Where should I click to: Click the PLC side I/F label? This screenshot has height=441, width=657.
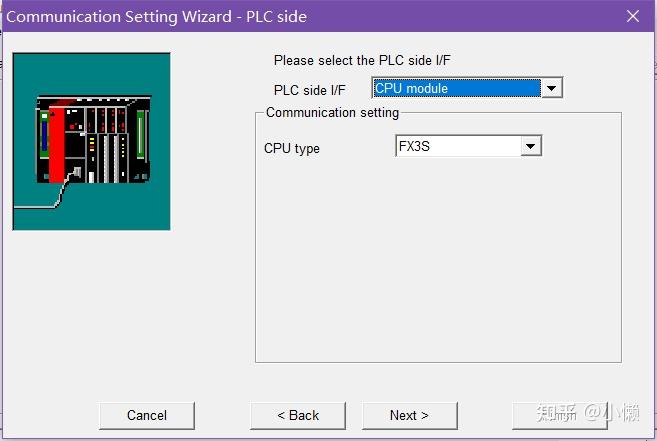(x=310, y=90)
